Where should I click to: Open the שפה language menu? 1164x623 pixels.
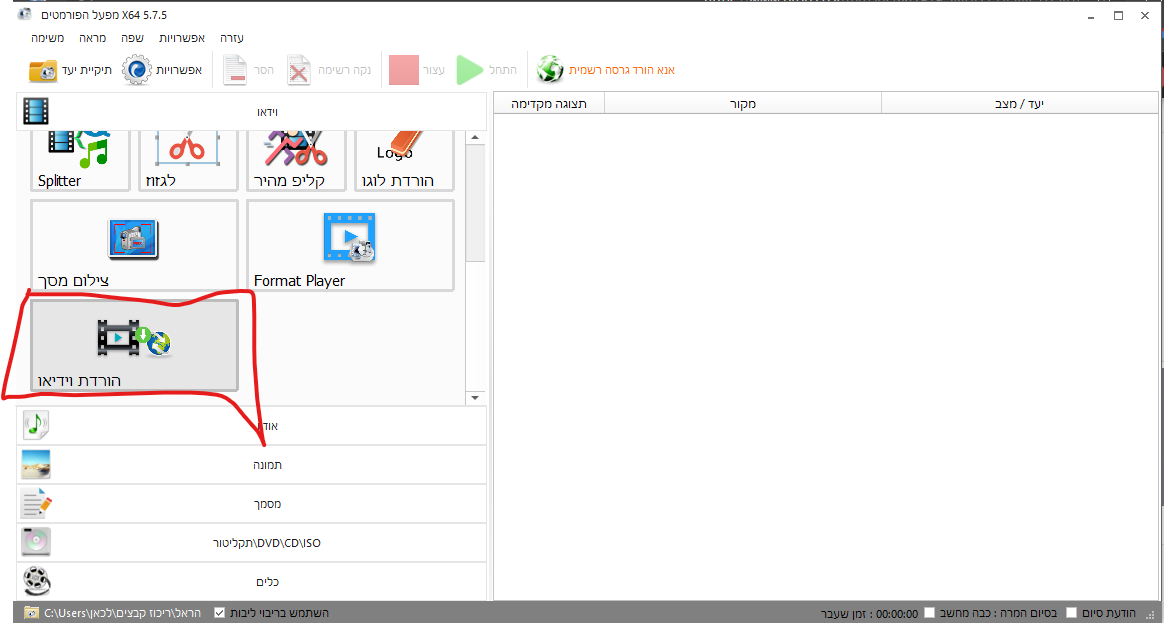pos(133,38)
